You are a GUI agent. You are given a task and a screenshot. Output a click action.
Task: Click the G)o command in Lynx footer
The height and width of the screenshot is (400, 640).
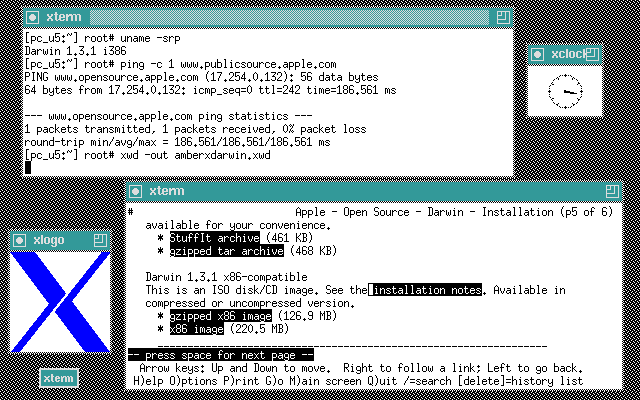pyautogui.click(x=275, y=381)
